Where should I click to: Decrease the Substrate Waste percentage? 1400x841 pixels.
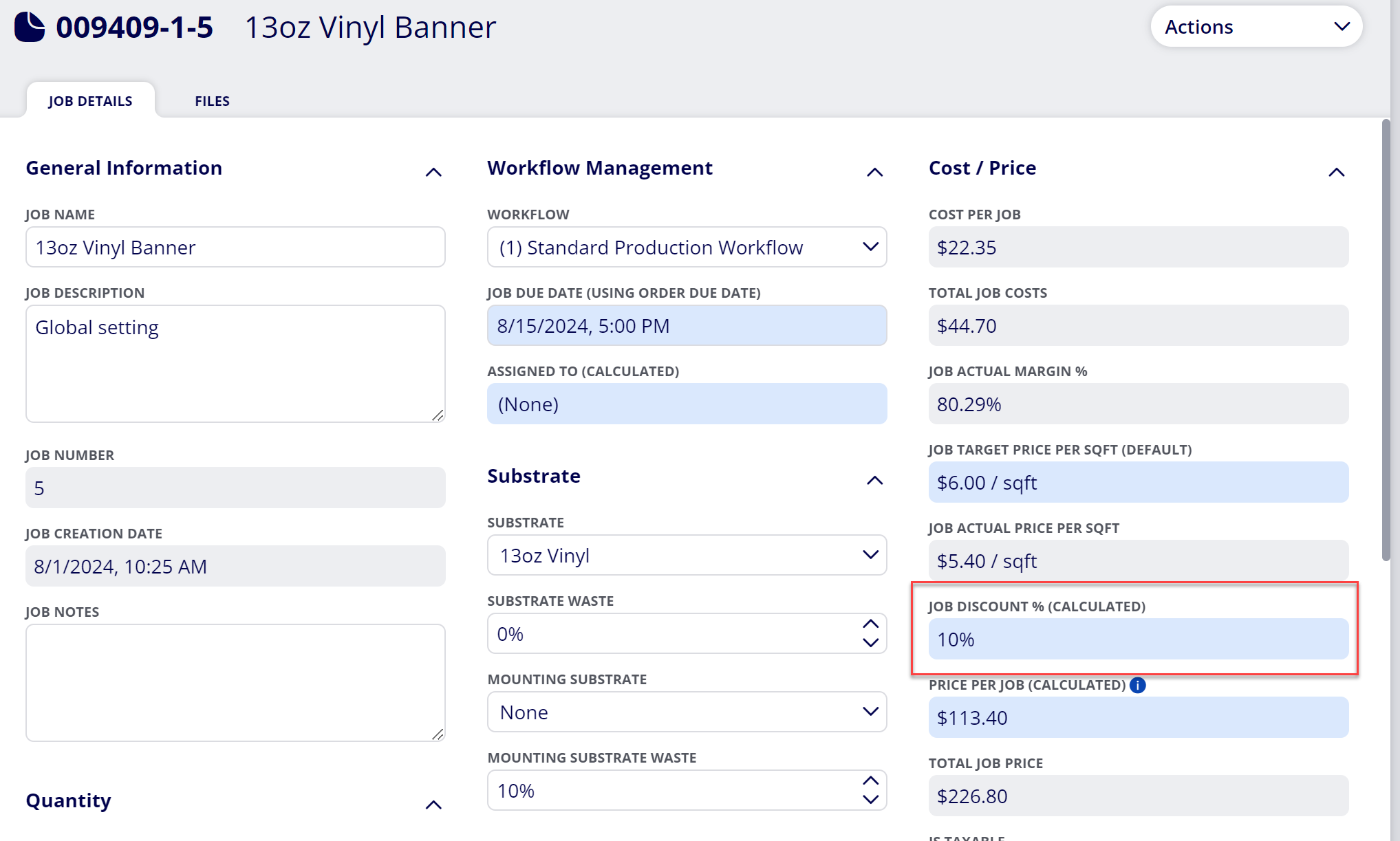pos(870,643)
